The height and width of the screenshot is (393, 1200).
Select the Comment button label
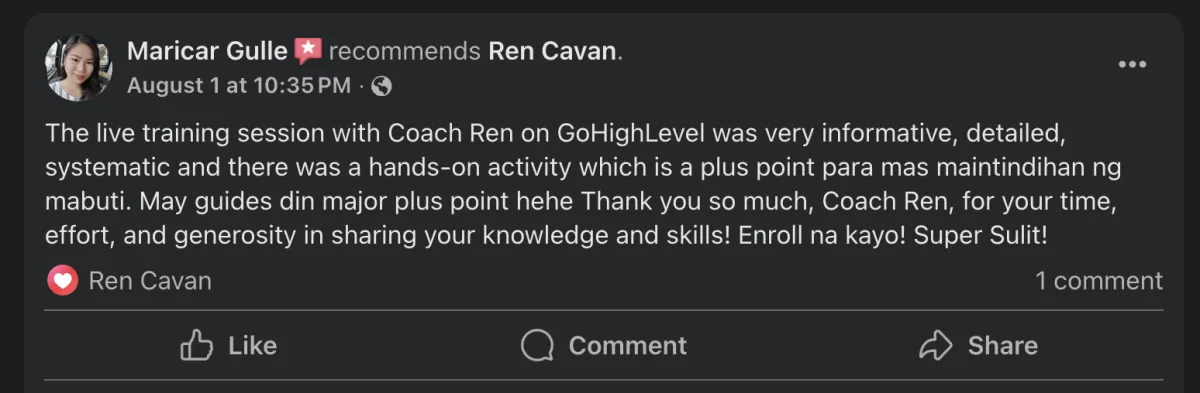pyautogui.click(x=628, y=345)
